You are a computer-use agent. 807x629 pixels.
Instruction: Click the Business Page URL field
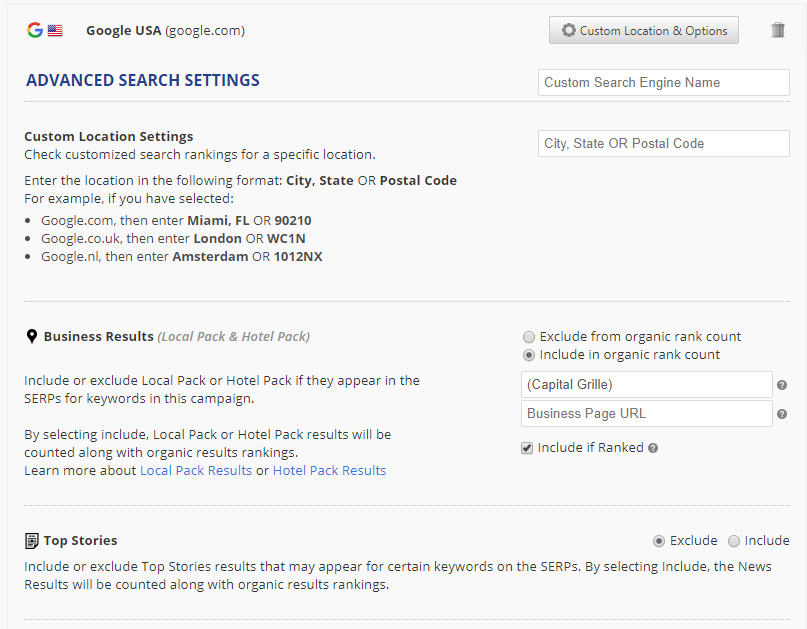(646, 414)
